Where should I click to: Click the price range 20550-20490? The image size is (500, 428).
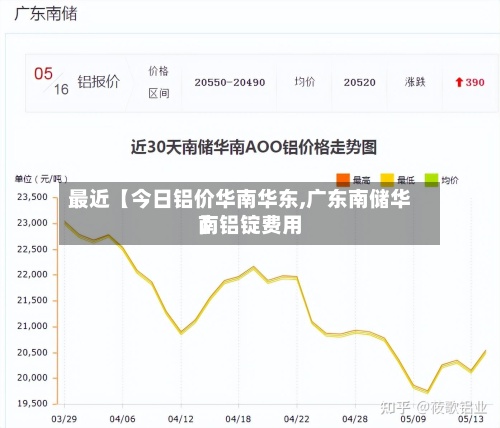click(x=230, y=82)
